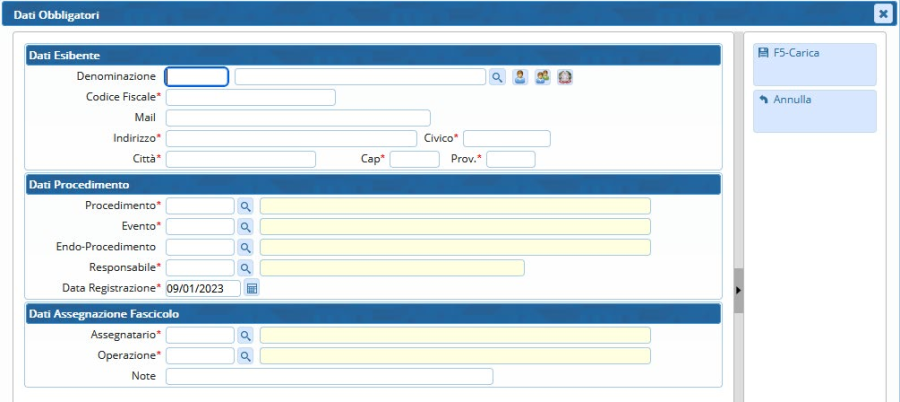This screenshot has height=402, width=900.
Task: Open the Operazione lookup magnifier
Action: (x=245, y=356)
